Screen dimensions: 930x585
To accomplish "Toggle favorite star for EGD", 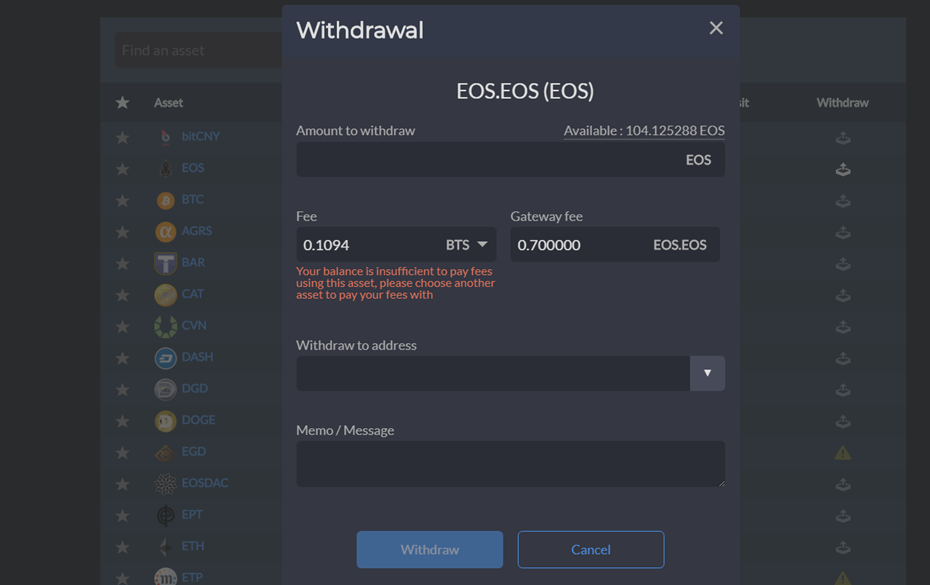I will (x=122, y=452).
